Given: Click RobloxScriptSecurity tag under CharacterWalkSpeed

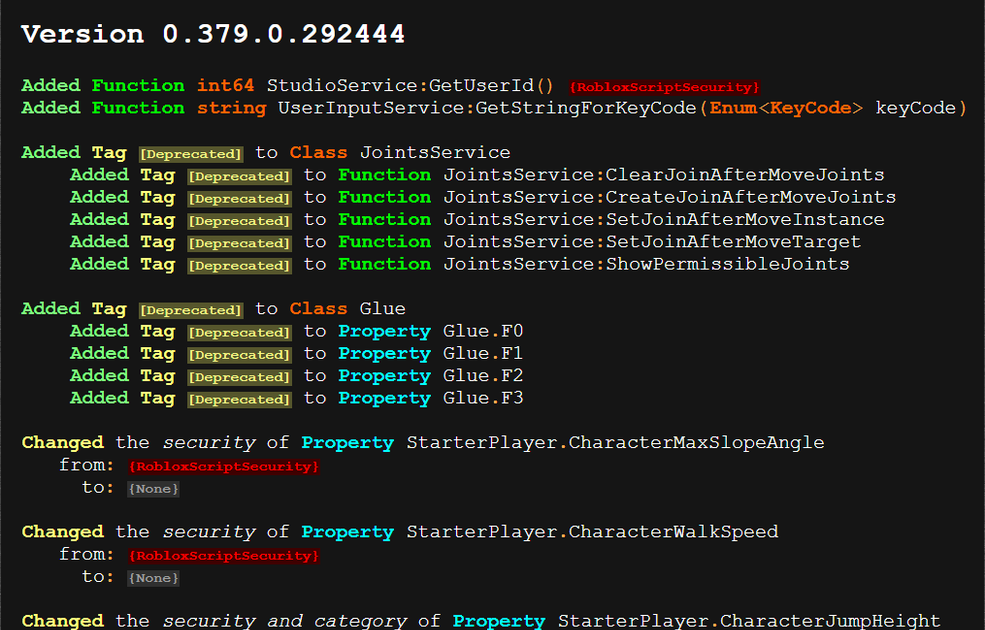Looking at the screenshot, I should [x=224, y=556].
